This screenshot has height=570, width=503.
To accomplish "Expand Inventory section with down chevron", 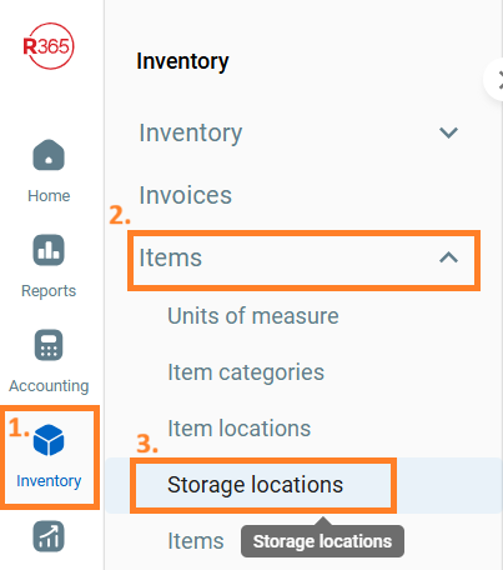I will [x=449, y=133].
